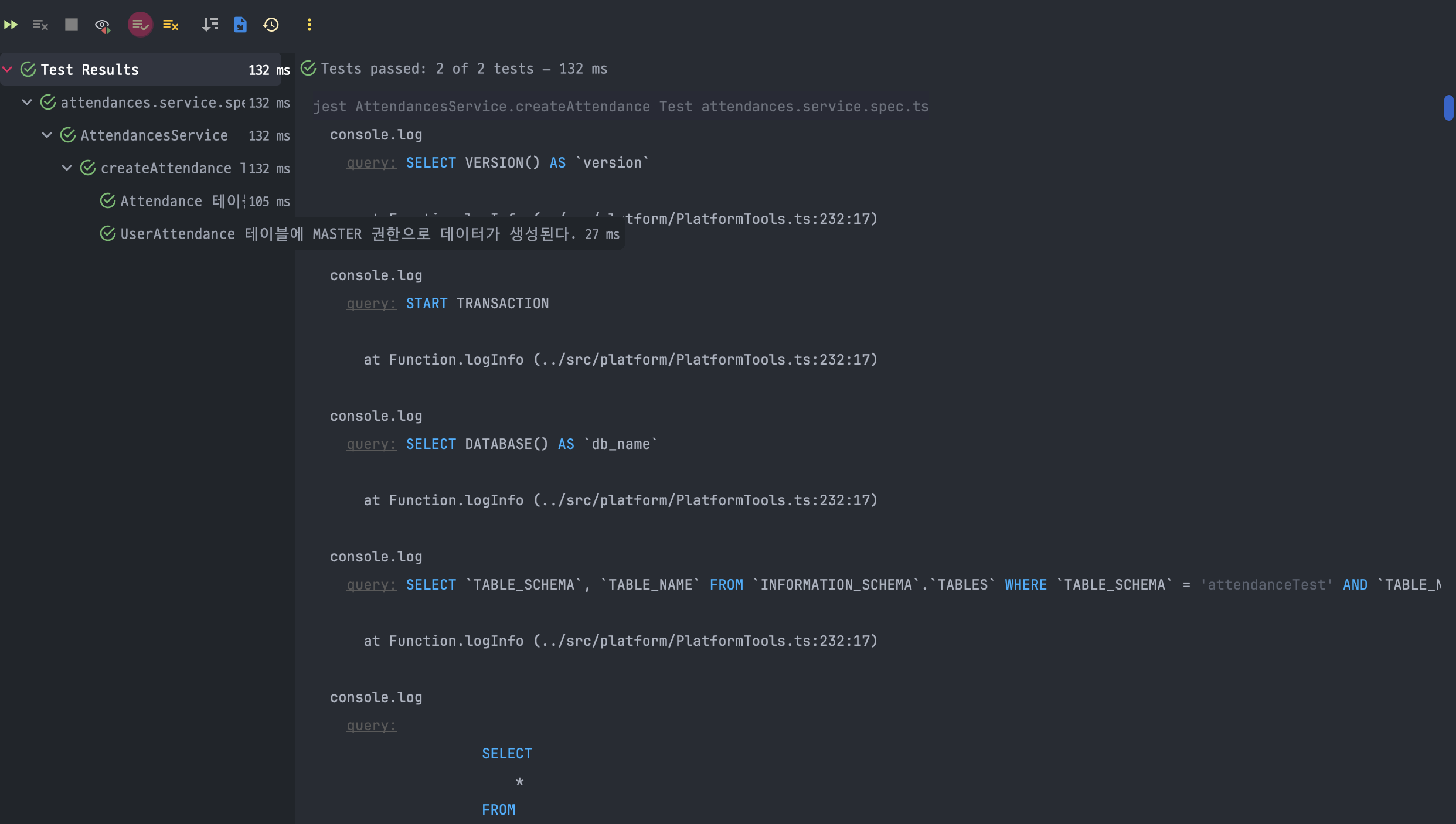
Task: Click the Import Tests from file icon
Action: pos(240,25)
